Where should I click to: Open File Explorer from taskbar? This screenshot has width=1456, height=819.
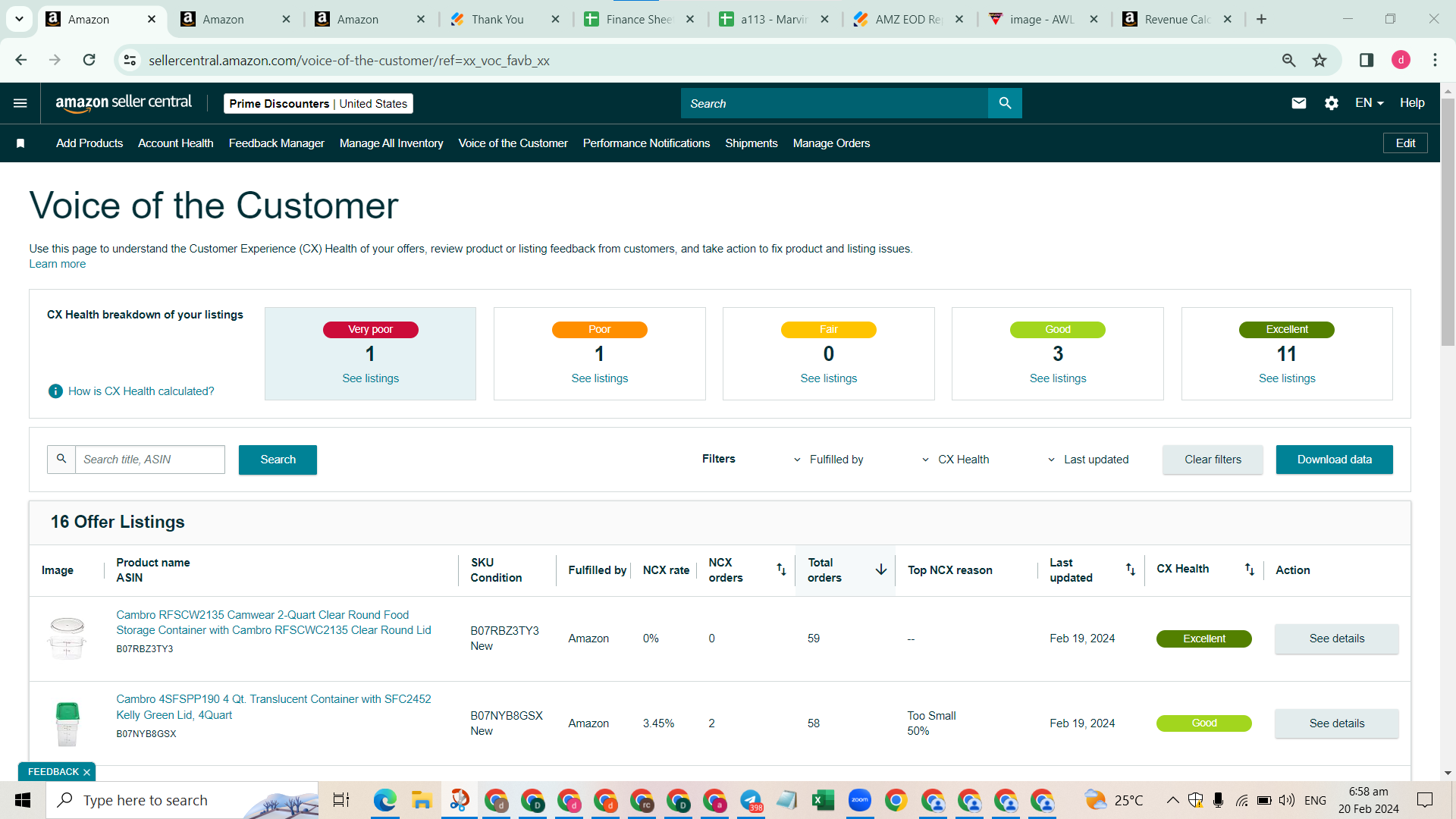tap(421, 800)
